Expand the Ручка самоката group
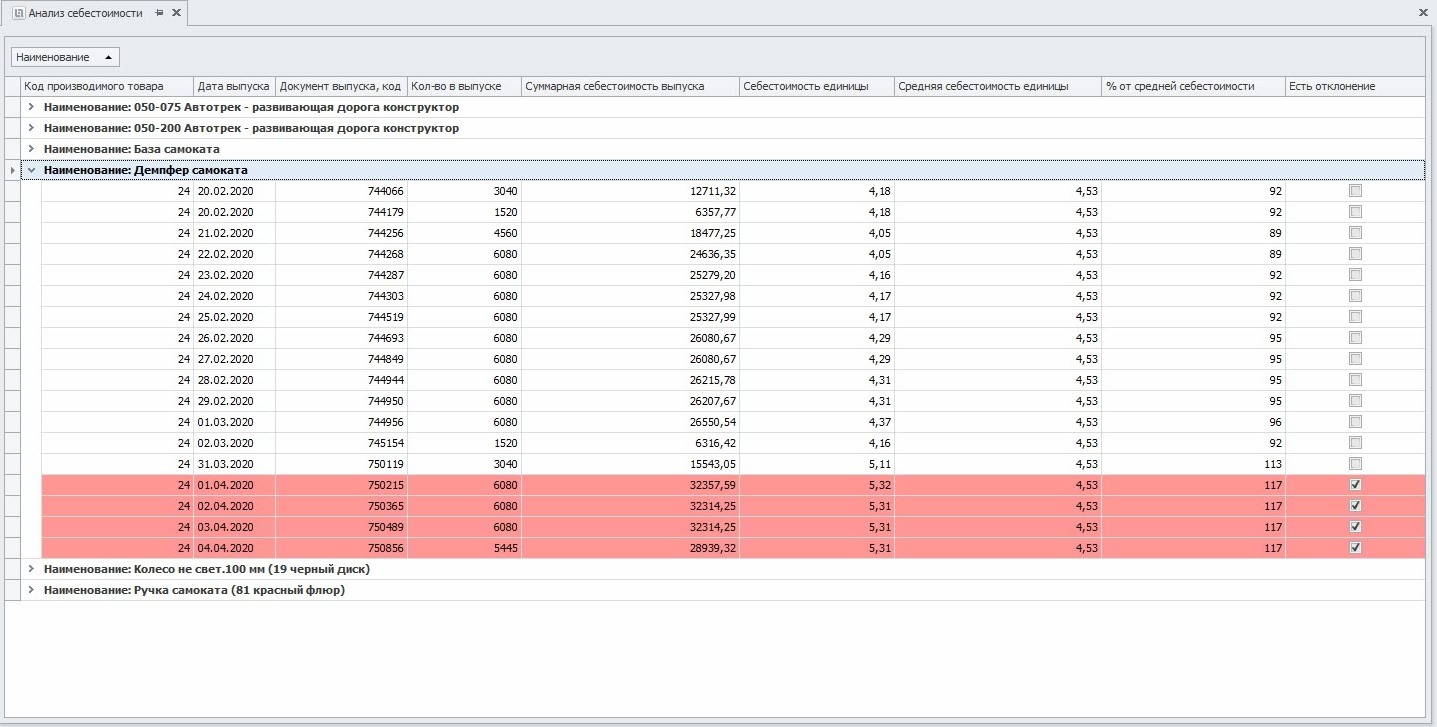The width and height of the screenshot is (1437, 727). pos(31,590)
